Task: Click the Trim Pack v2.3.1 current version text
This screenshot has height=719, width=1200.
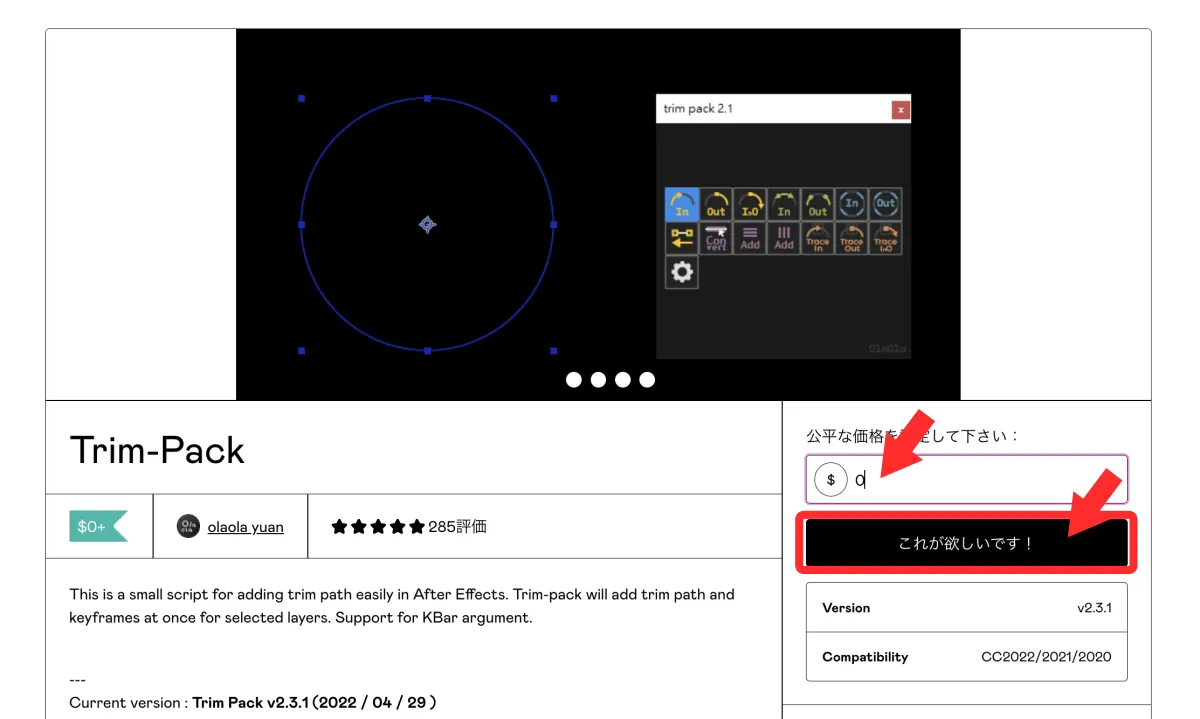Action: point(314,702)
